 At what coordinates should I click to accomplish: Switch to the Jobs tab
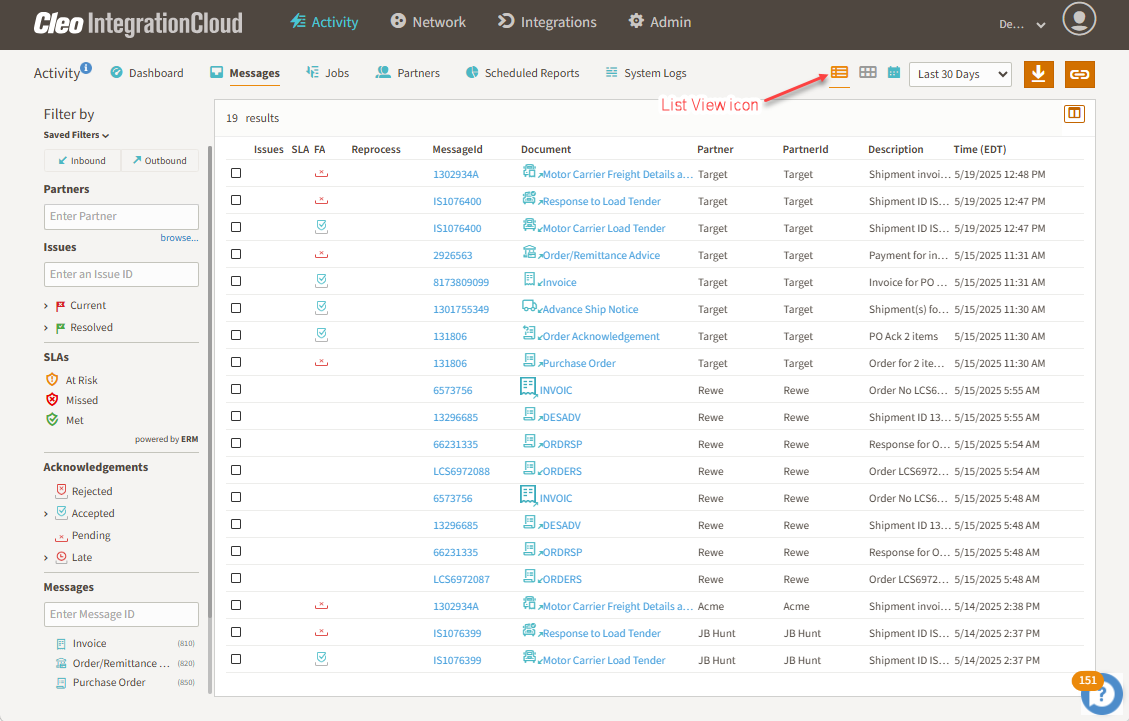[328, 73]
